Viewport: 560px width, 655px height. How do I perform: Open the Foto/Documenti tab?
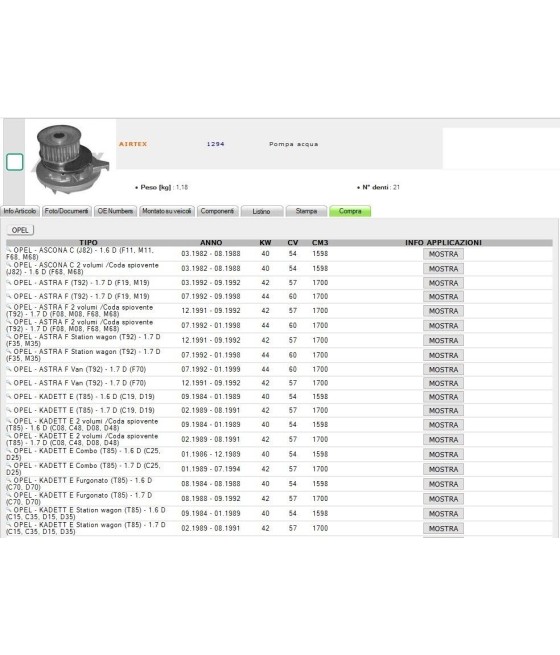coord(66,211)
